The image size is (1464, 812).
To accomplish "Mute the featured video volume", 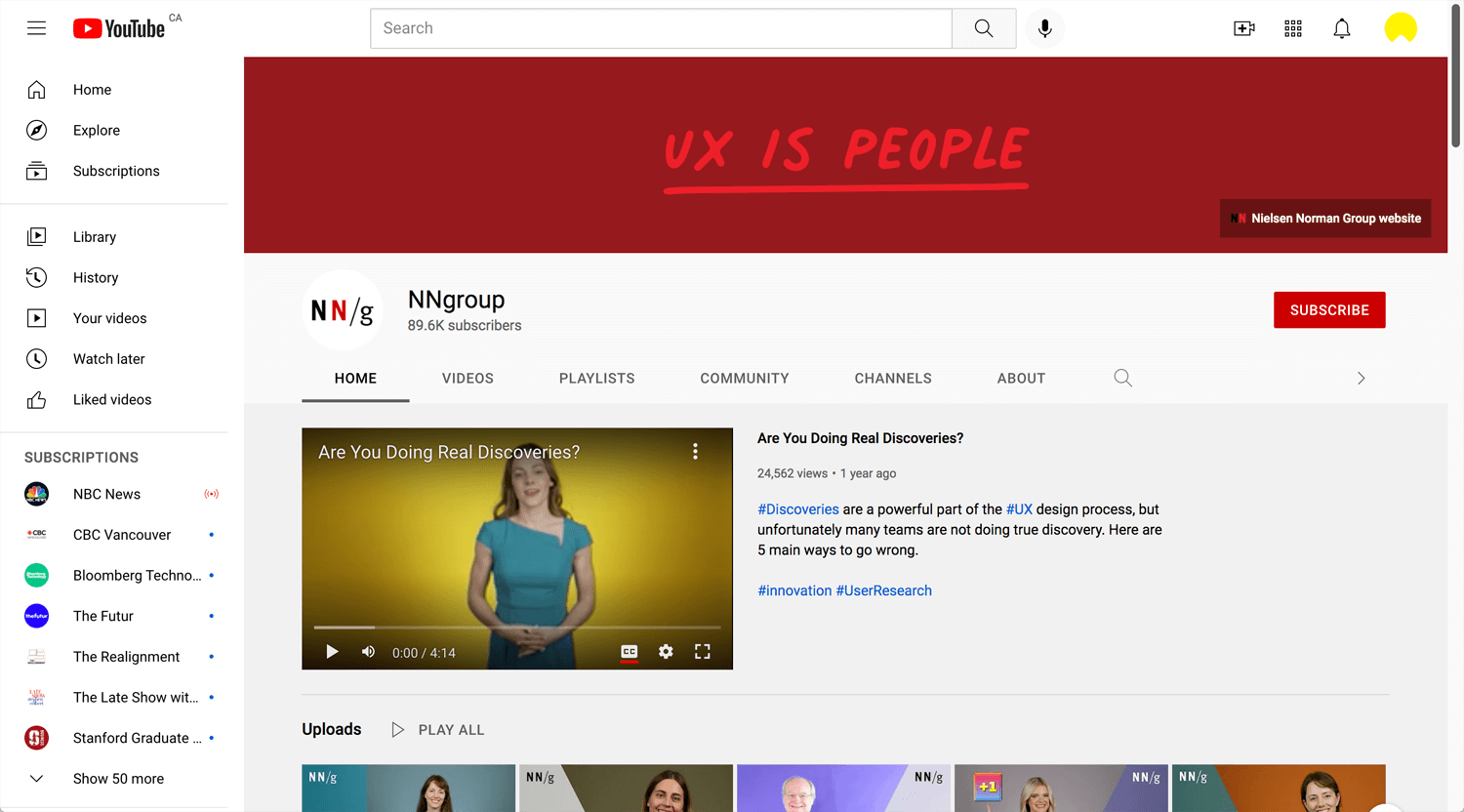I will pos(368,652).
